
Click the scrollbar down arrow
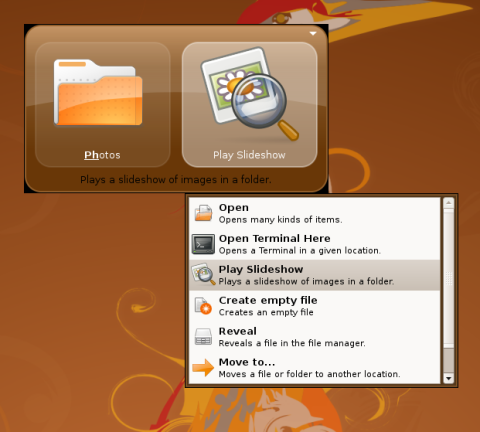[x=449, y=378]
